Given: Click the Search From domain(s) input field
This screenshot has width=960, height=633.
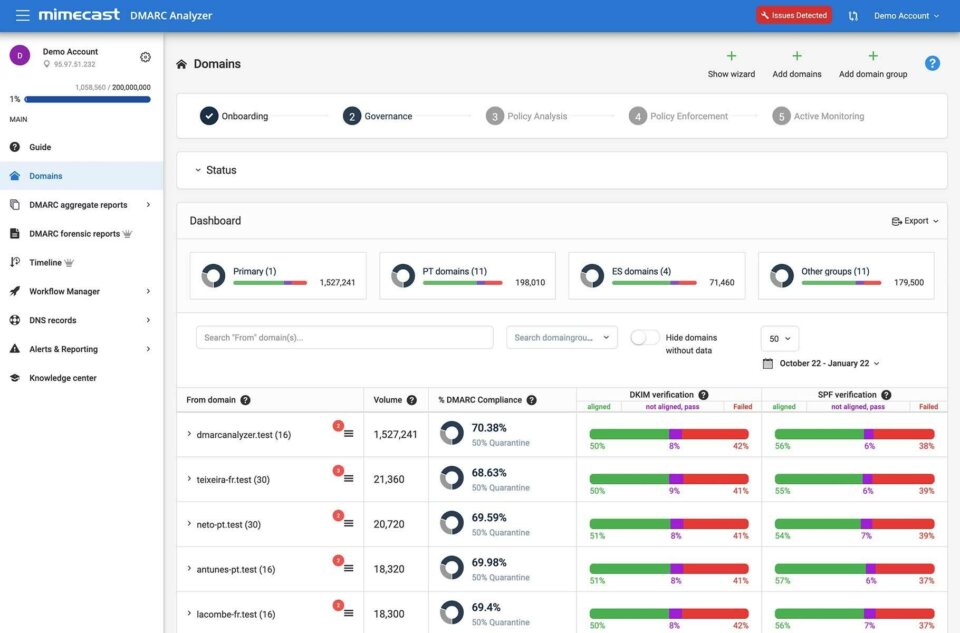Looking at the screenshot, I should pos(344,338).
